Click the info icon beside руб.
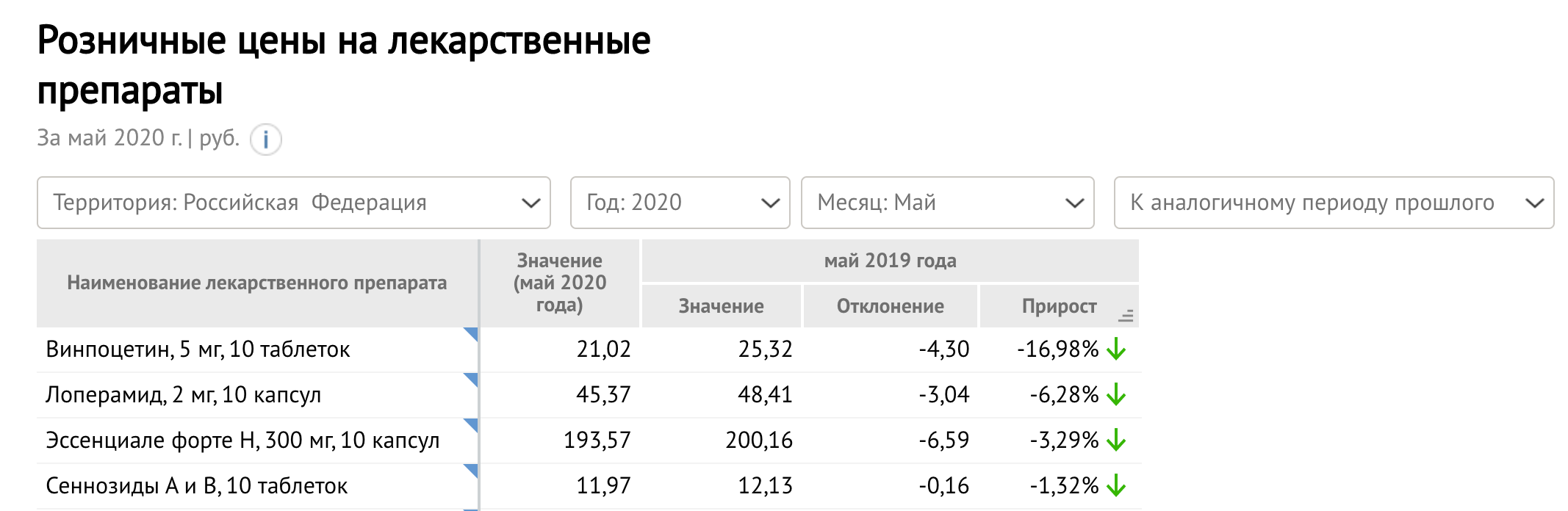This screenshot has height=511, width=1568. [265, 139]
